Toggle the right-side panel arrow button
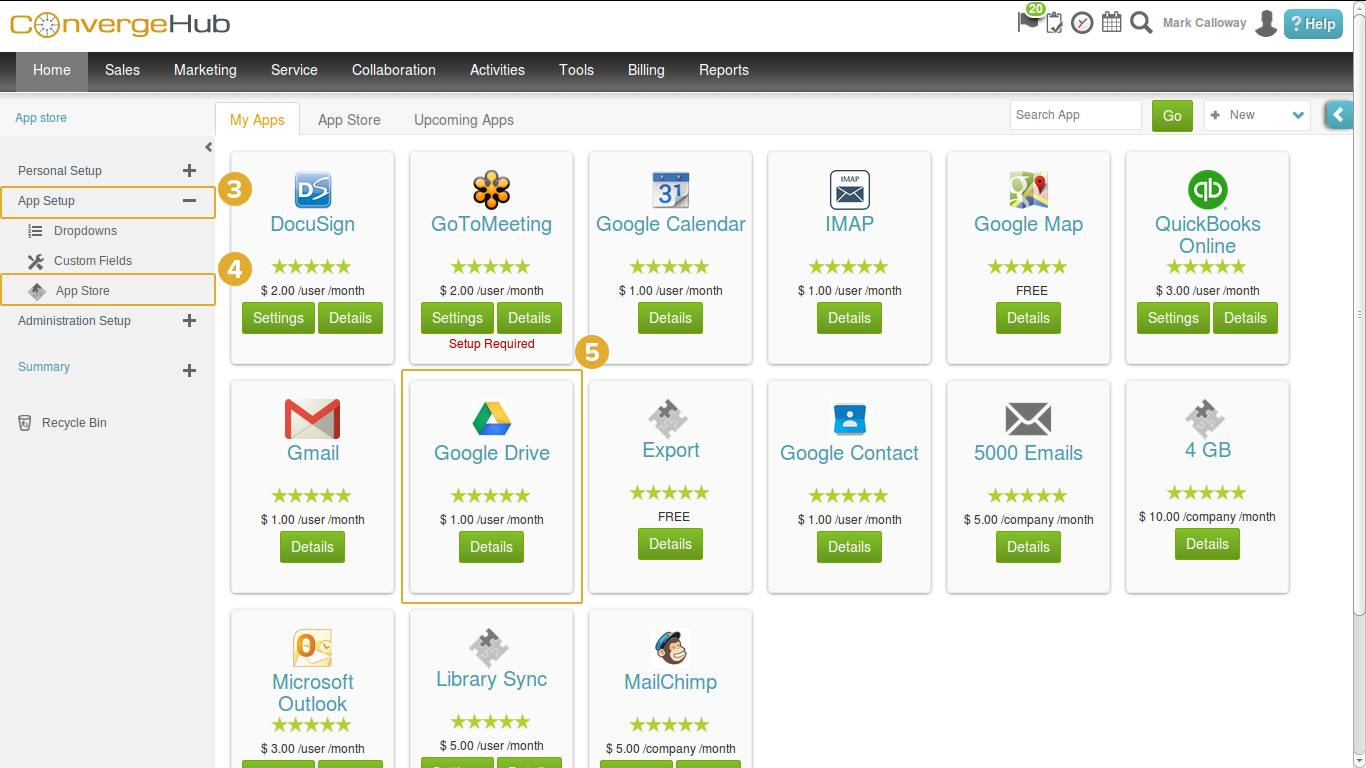This screenshot has width=1366, height=768. click(x=1340, y=115)
